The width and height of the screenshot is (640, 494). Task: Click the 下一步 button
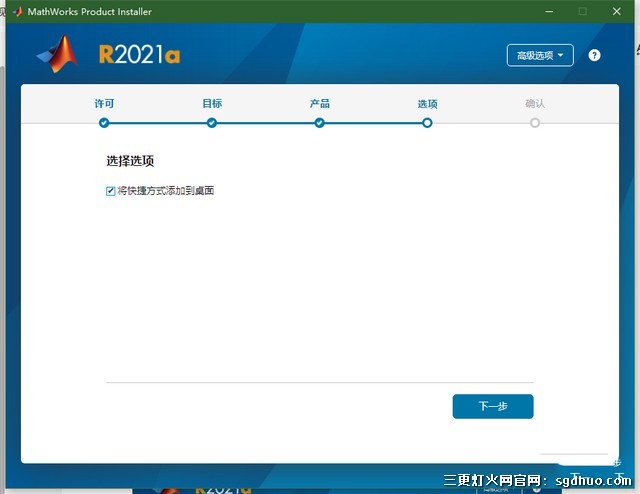pos(493,406)
